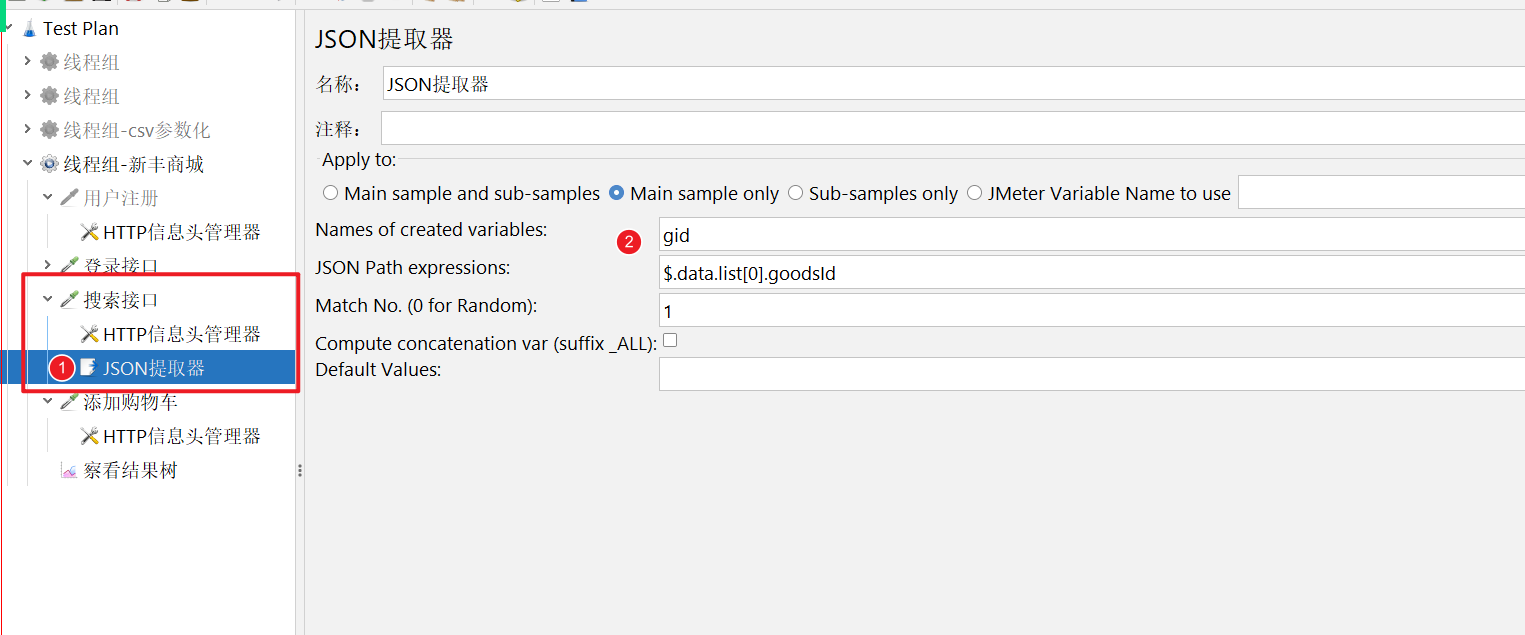Select Main sample and sub-samples radio
1525x635 pixels.
(331, 193)
